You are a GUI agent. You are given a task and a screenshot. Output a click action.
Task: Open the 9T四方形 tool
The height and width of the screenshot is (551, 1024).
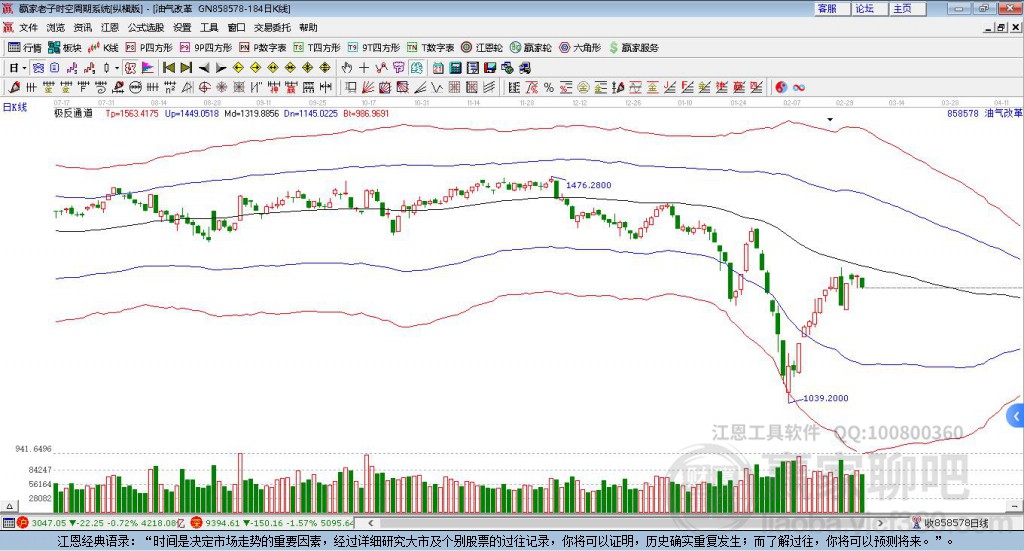click(x=374, y=48)
